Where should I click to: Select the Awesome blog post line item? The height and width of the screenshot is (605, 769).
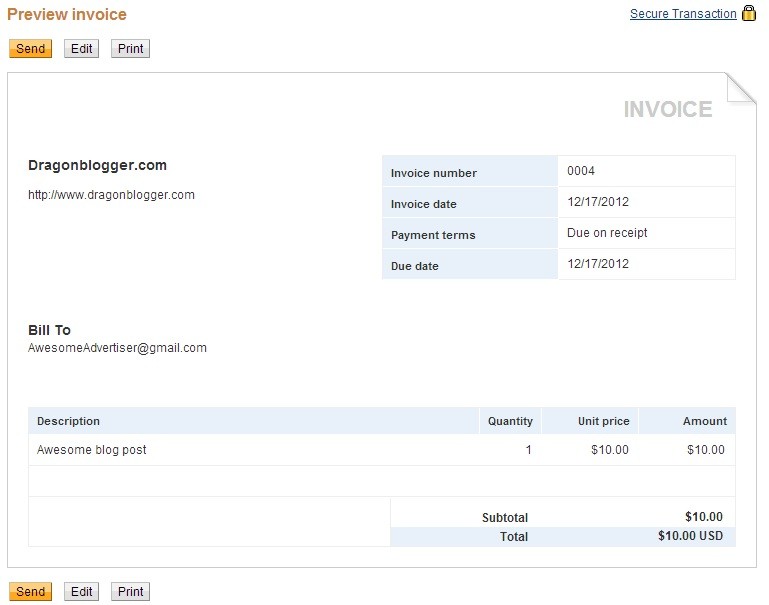pos(92,450)
